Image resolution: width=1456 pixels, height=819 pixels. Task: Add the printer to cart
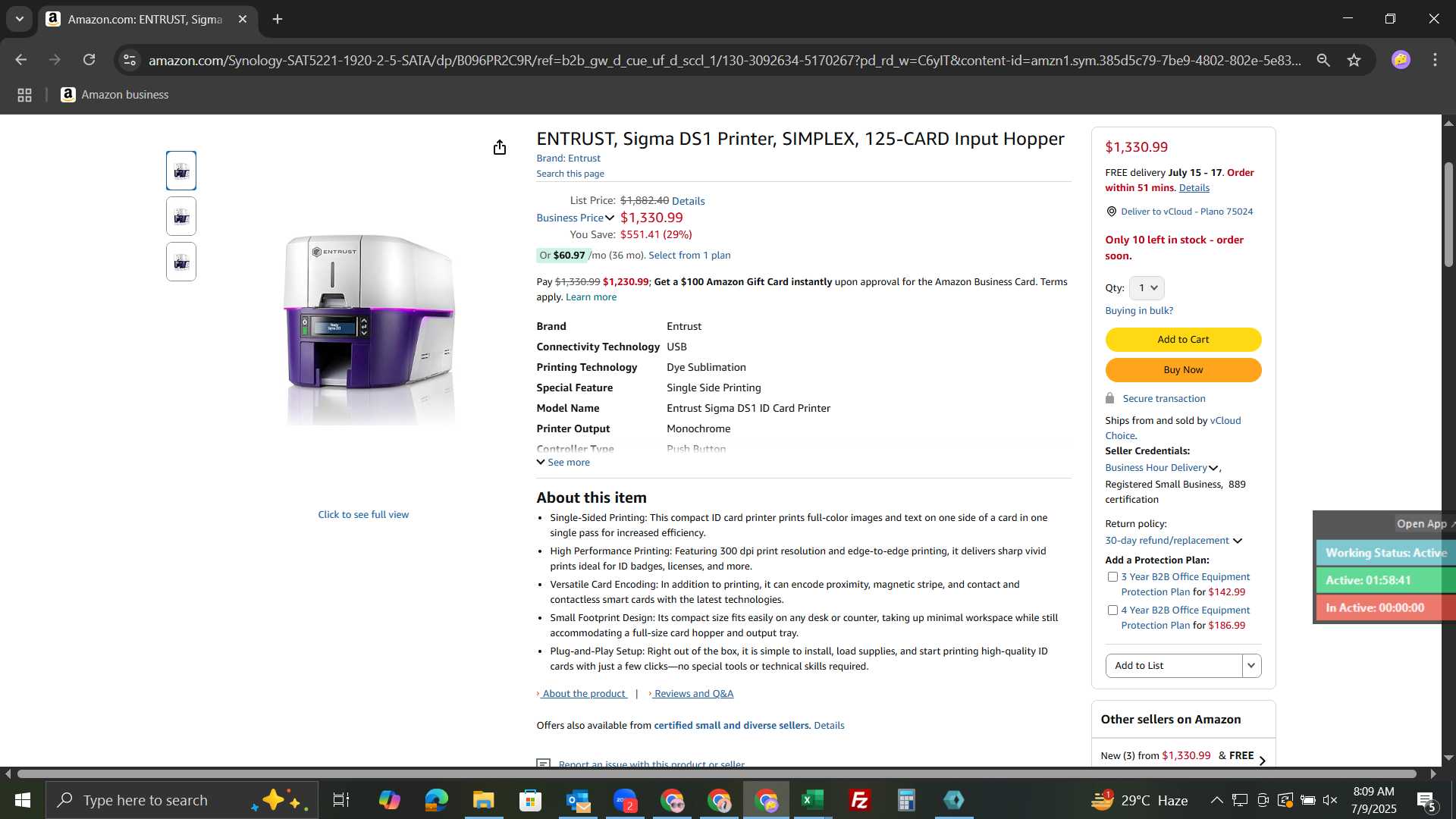[1183, 340]
